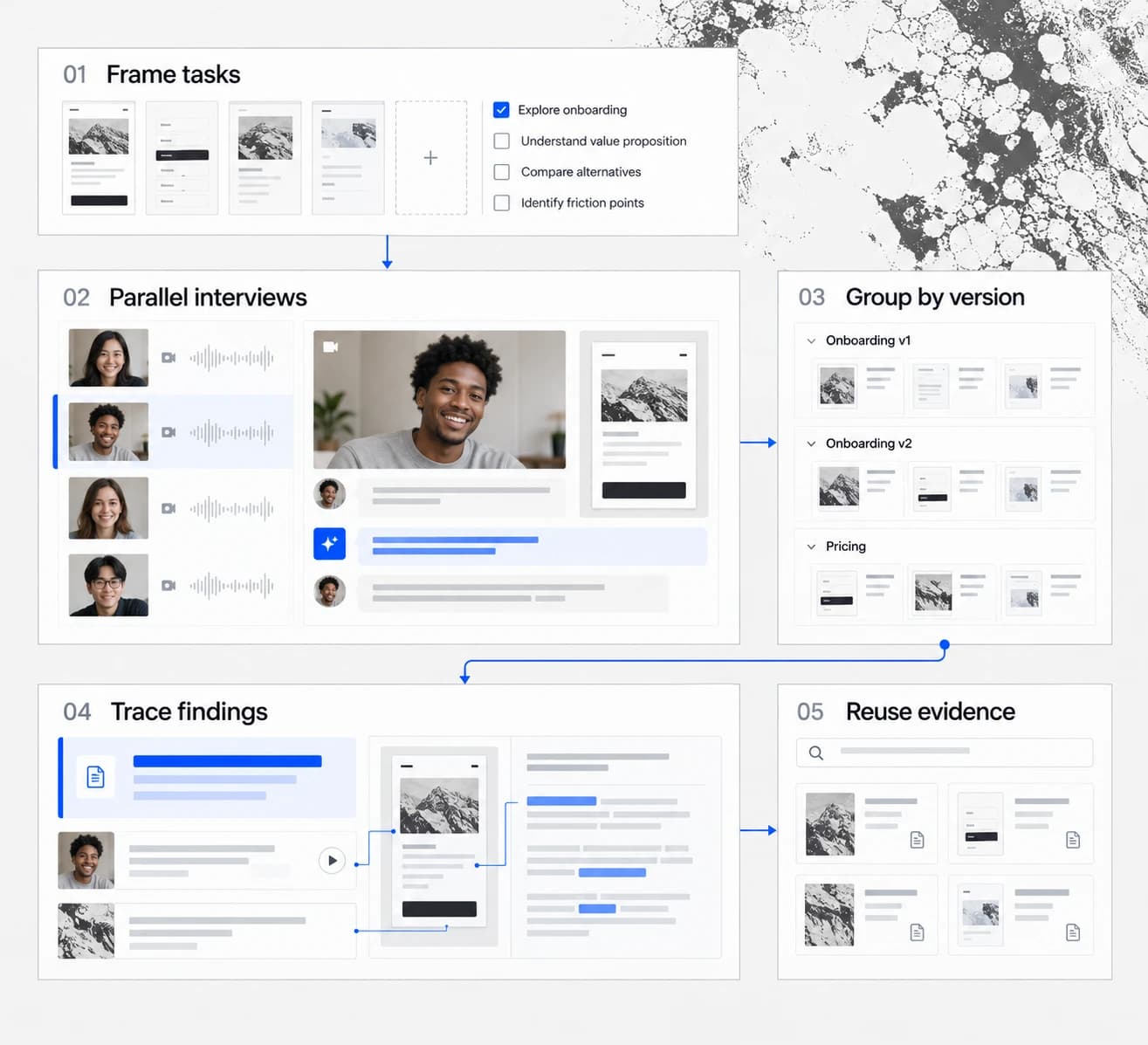The image size is (1148, 1045).
Task: Open the highlighted blue finding card in Trace findings
Action: [207, 777]
